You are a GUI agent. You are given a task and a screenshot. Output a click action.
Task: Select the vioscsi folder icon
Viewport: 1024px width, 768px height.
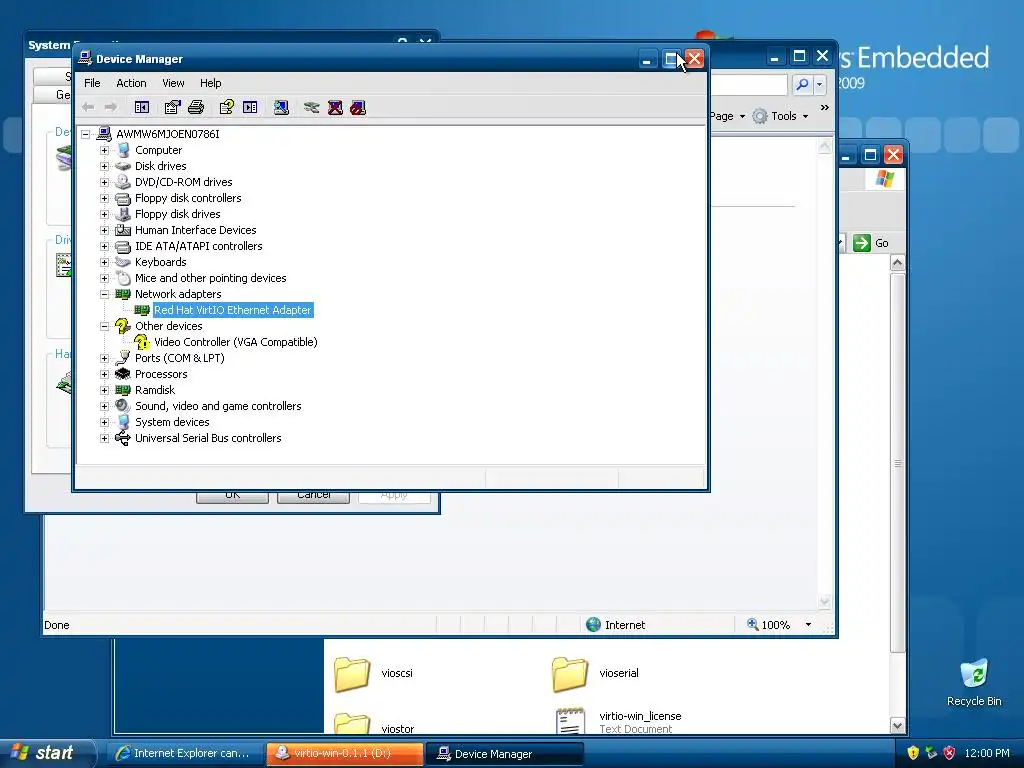coord(352,674)
